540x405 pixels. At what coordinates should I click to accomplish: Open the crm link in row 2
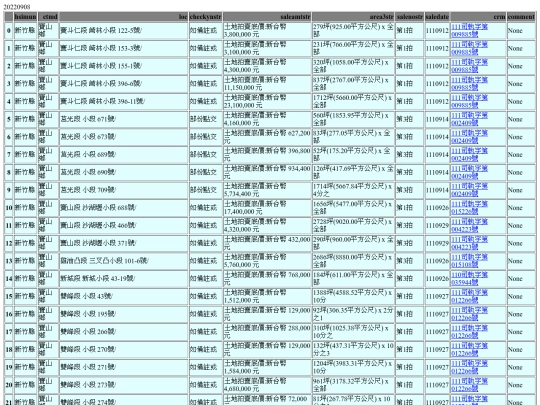point(469,66)
